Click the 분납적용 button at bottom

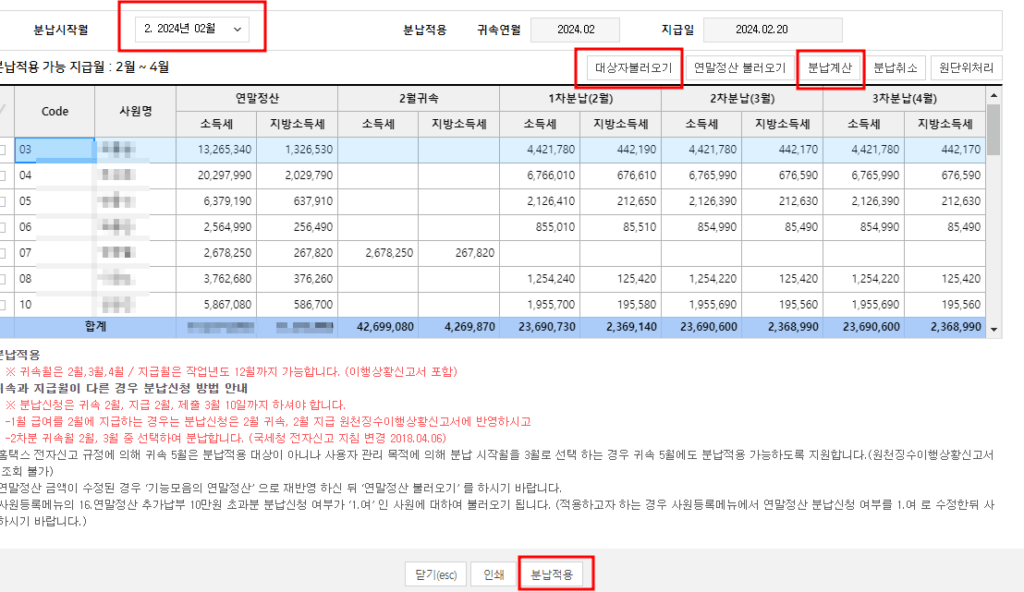pos(557,575)
